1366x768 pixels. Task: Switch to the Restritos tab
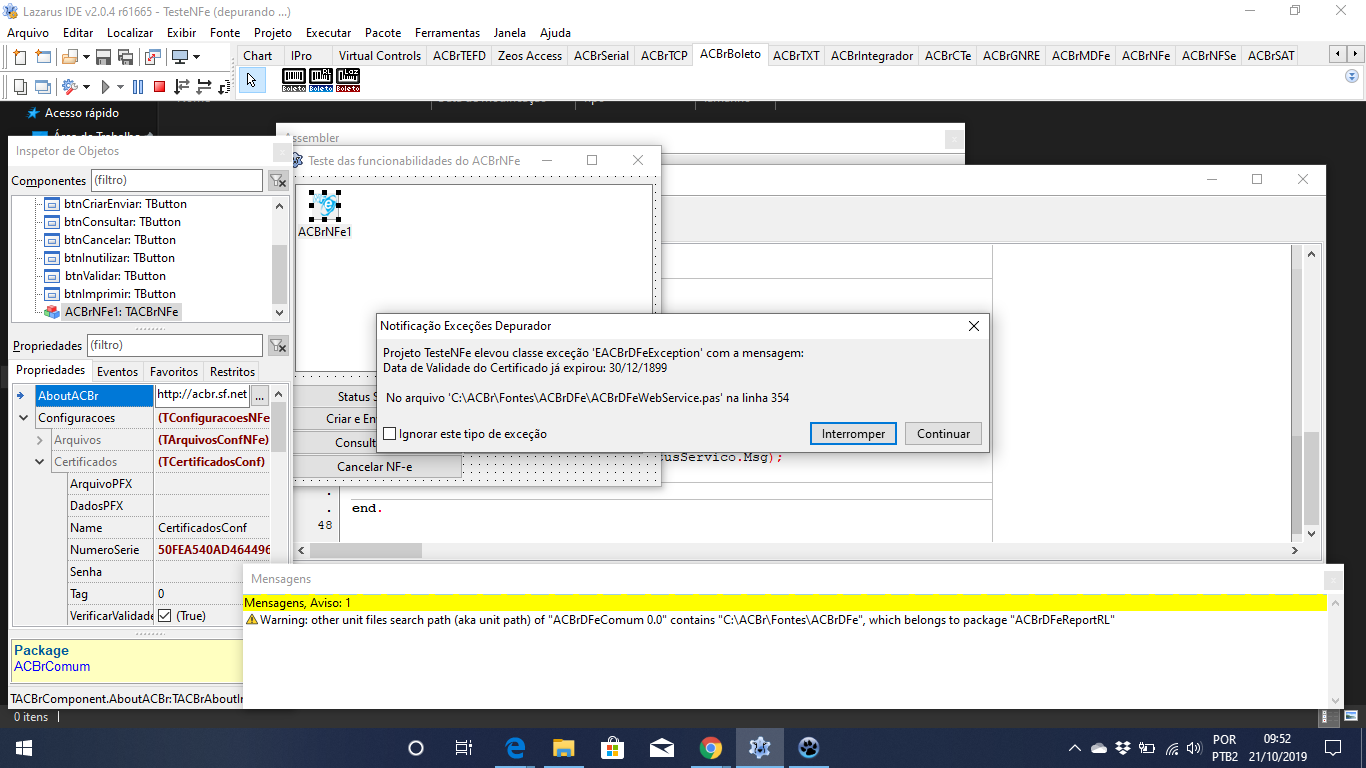[232, 371]
